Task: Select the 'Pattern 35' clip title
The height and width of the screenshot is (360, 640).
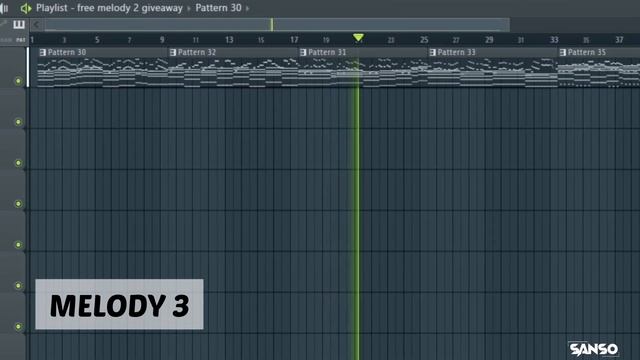Action: tap(587, 52)
